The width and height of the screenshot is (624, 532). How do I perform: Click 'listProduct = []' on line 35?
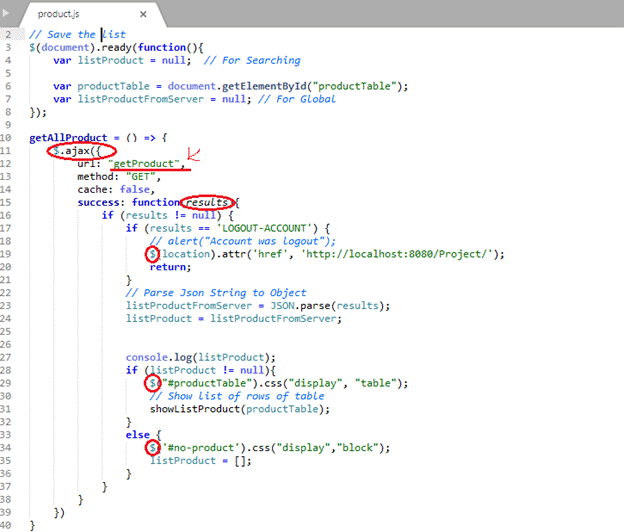[201, 461]
